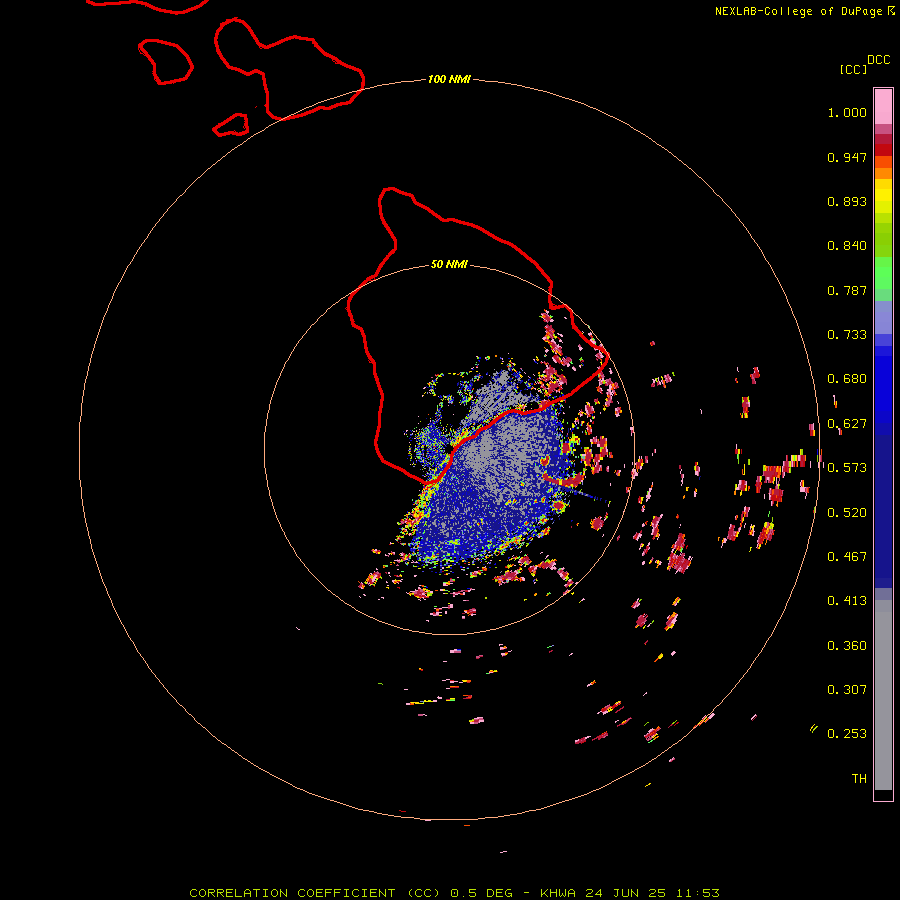Click the 0.733 scale value

[847, 335]
